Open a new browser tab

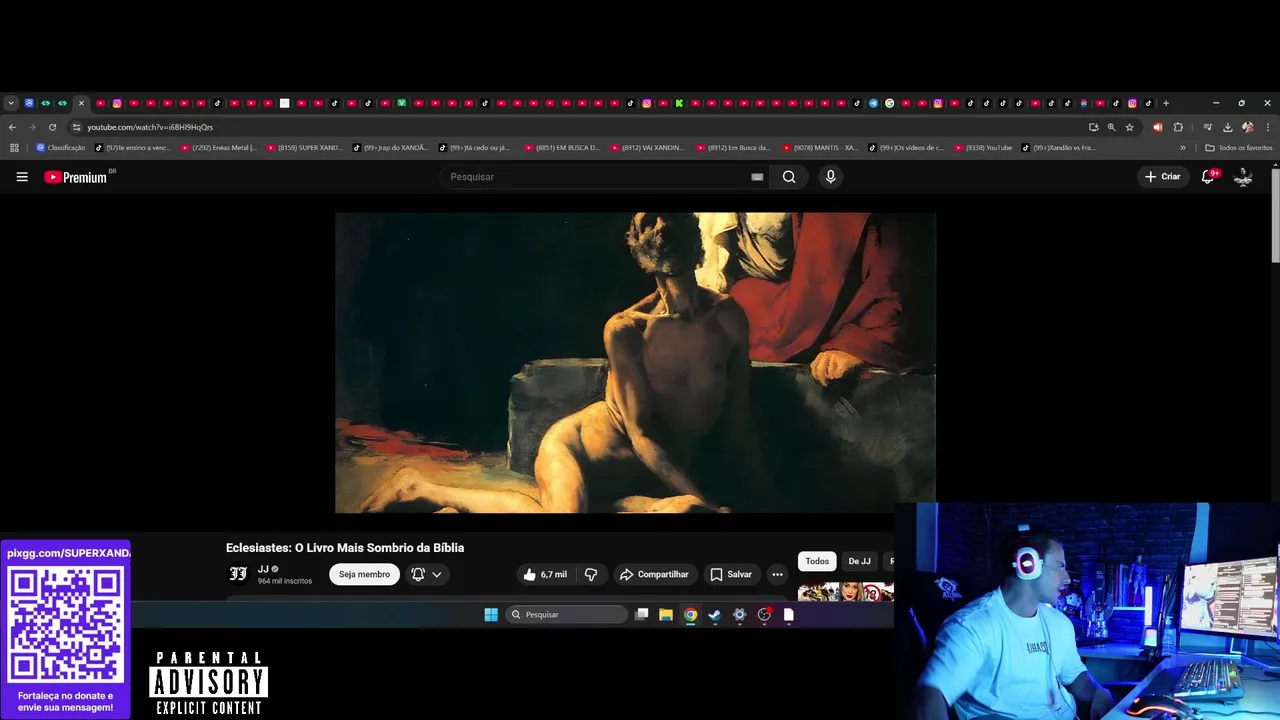point(1165,103)
